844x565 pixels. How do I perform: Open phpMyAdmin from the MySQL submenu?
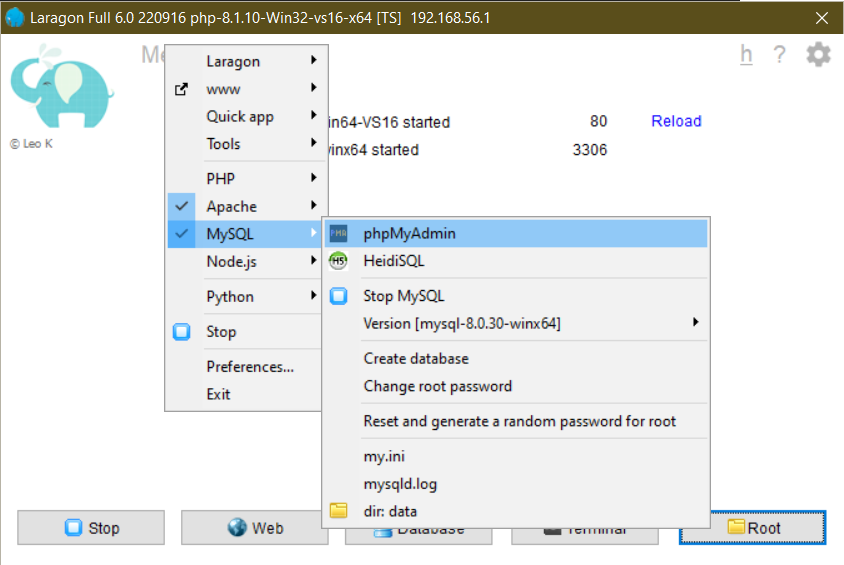(x=516, y=234)
